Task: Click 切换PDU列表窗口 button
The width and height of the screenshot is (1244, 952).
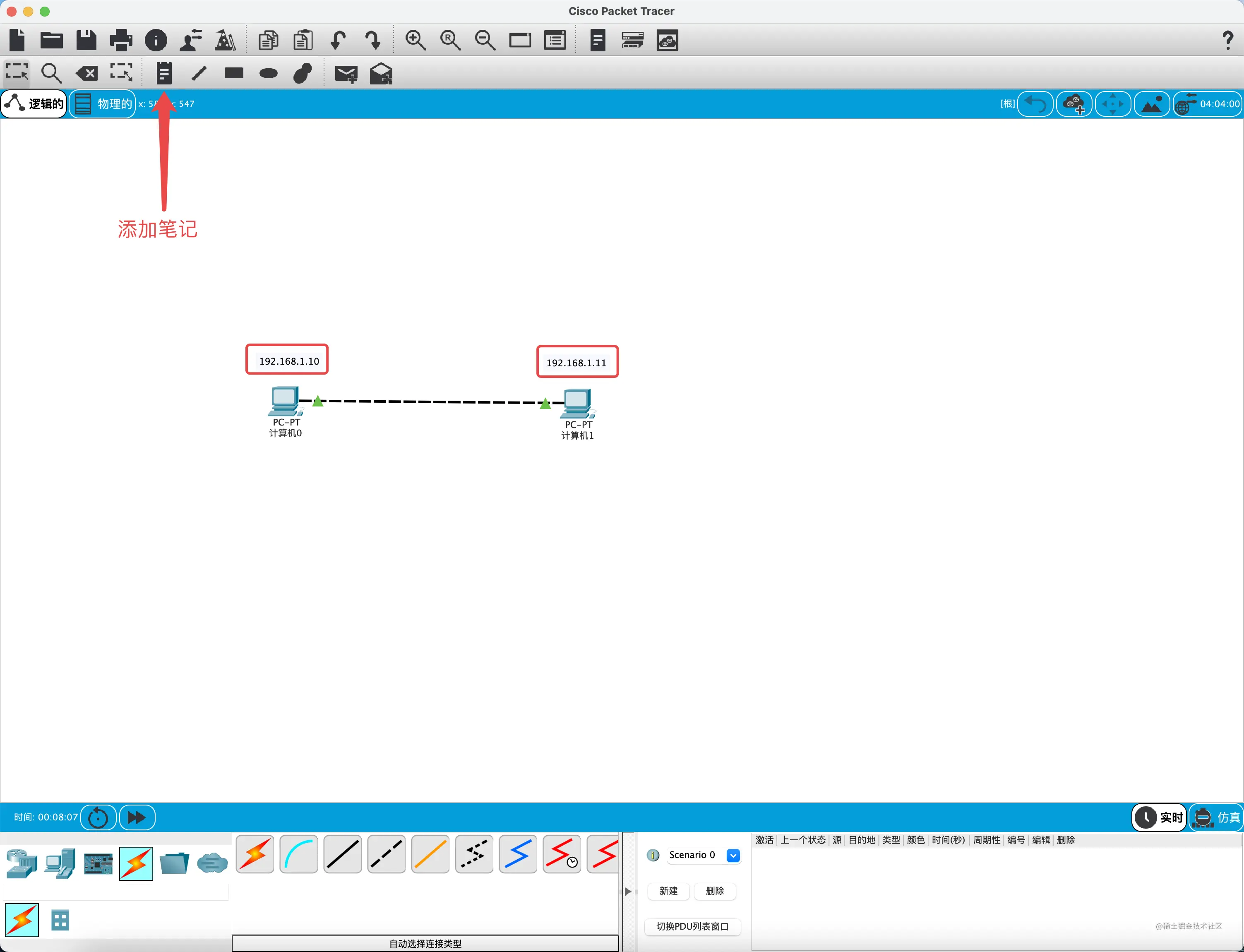Action: point(692,926)
